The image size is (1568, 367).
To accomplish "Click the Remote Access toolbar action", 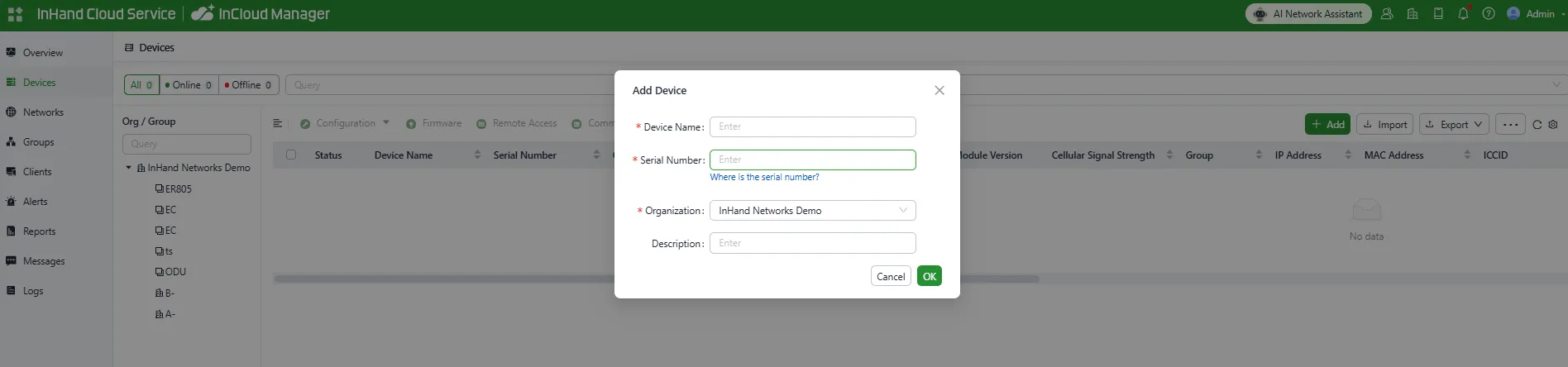I will click(x=517, y=123).
